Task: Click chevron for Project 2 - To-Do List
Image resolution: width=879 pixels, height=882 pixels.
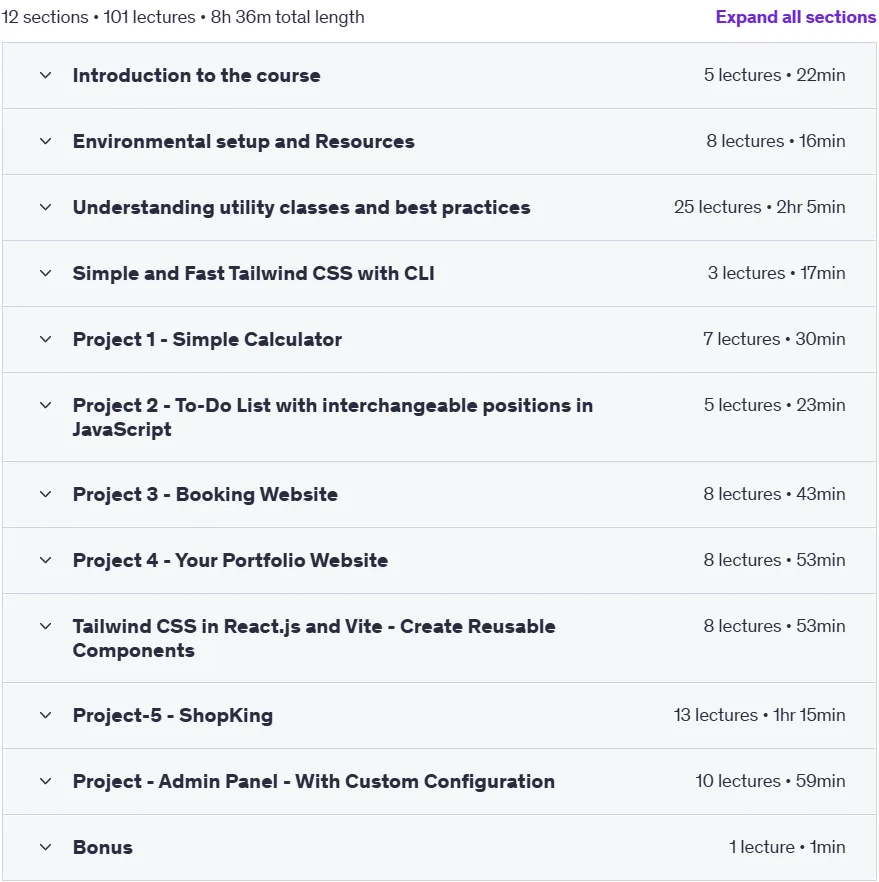Action: click(46, 405)
